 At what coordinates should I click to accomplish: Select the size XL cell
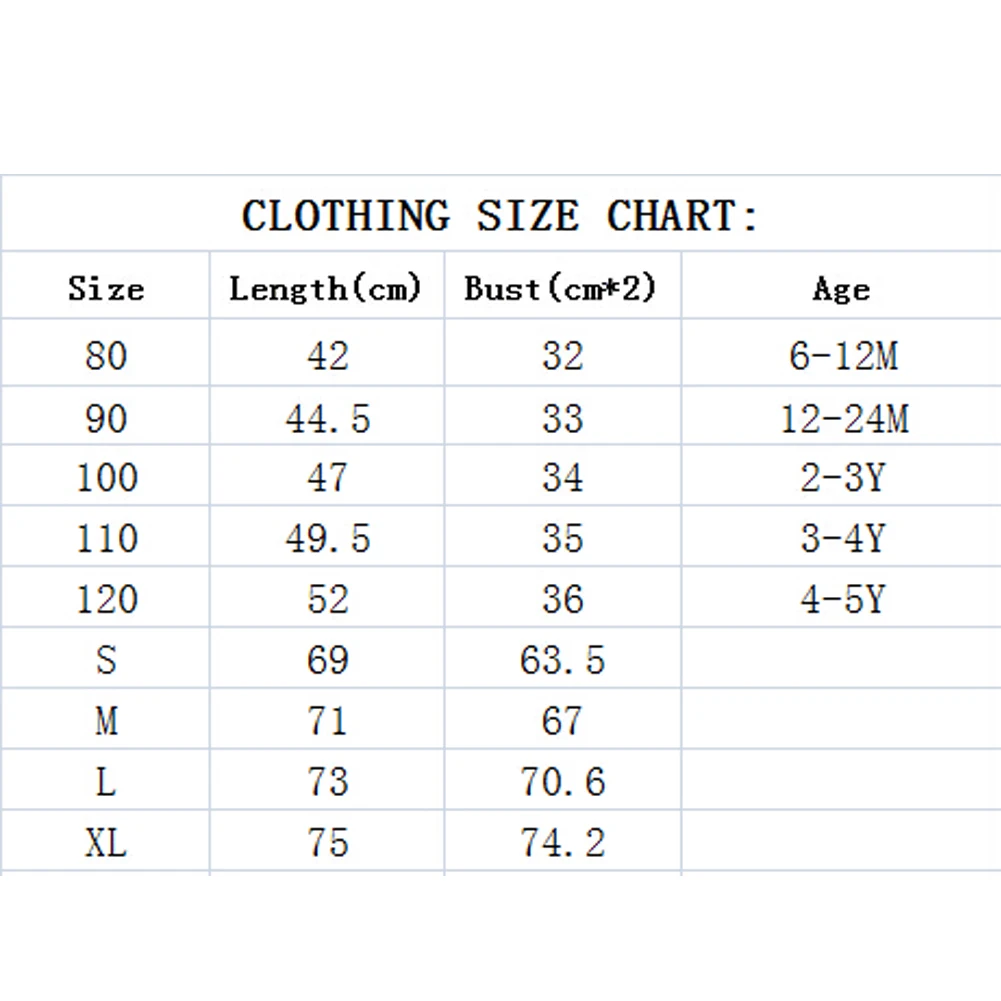(x=106, y=843)
